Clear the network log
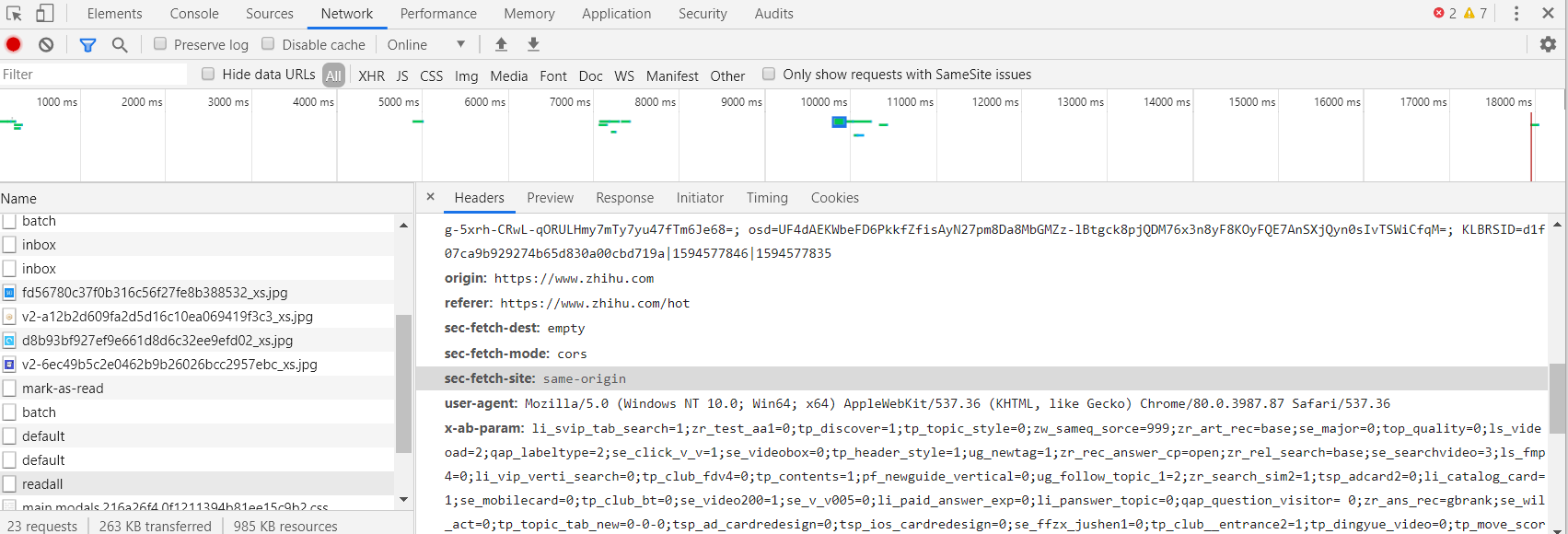 click(46, 44)
